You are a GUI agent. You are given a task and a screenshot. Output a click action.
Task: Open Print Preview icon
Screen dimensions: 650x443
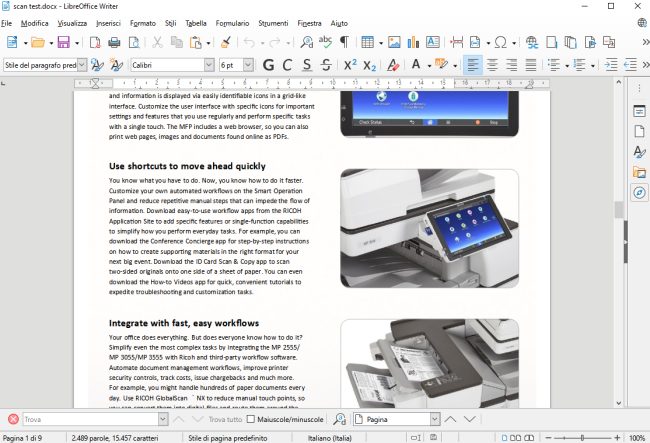[x=134, y=42]
